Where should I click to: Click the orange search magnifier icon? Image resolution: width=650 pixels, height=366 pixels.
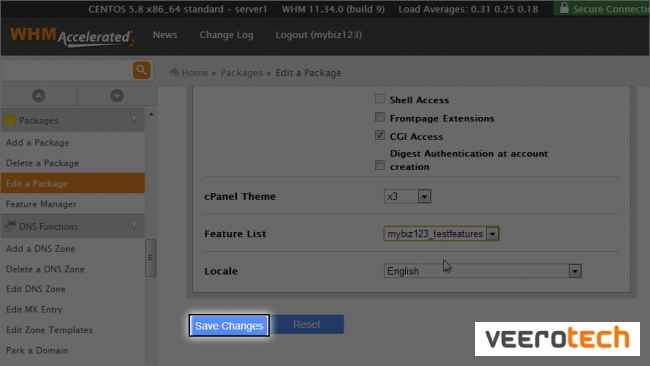(x=141, y=70)
